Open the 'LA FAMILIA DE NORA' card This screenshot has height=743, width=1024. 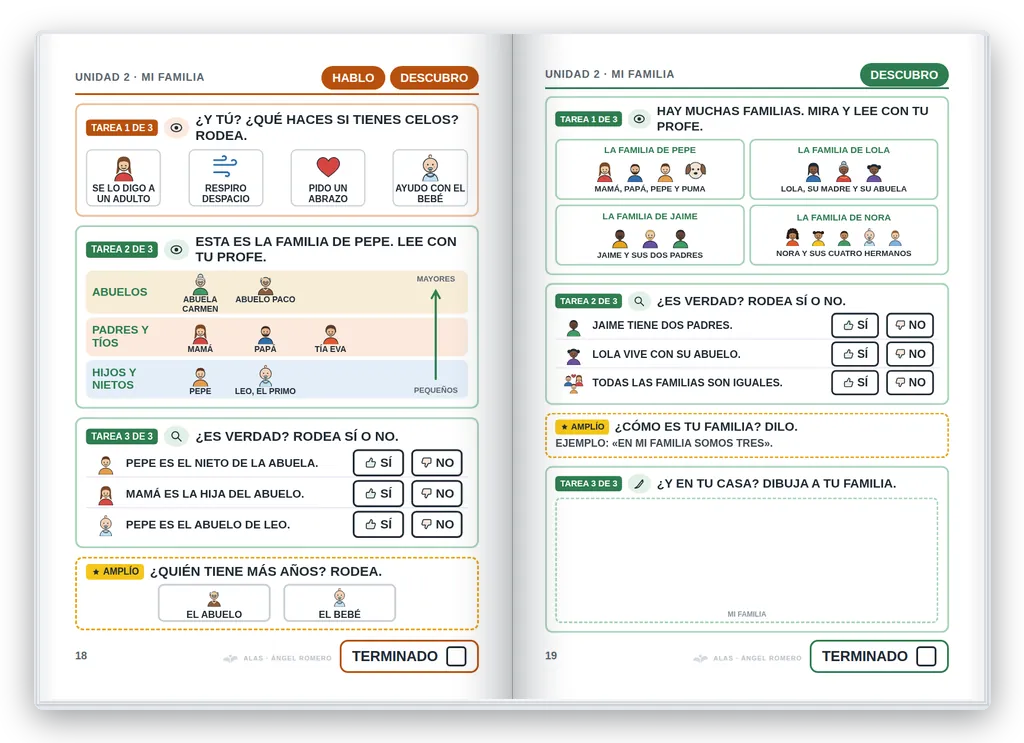point(844,235)
